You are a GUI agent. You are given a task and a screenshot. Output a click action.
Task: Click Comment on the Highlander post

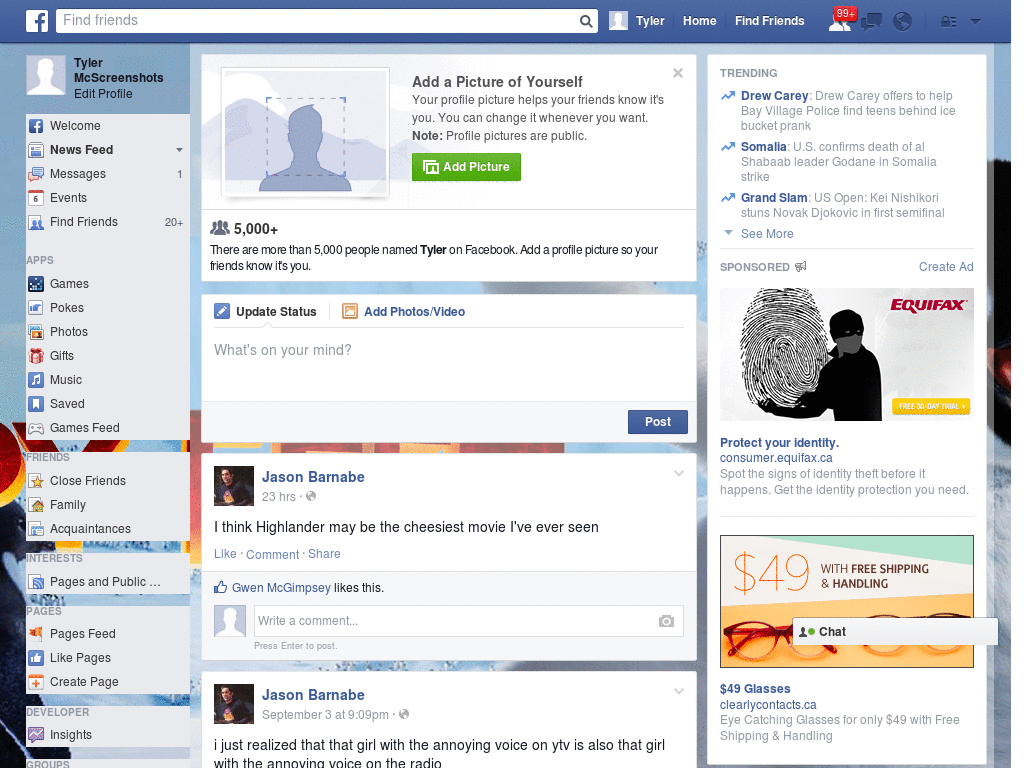(x=272, y=554)
